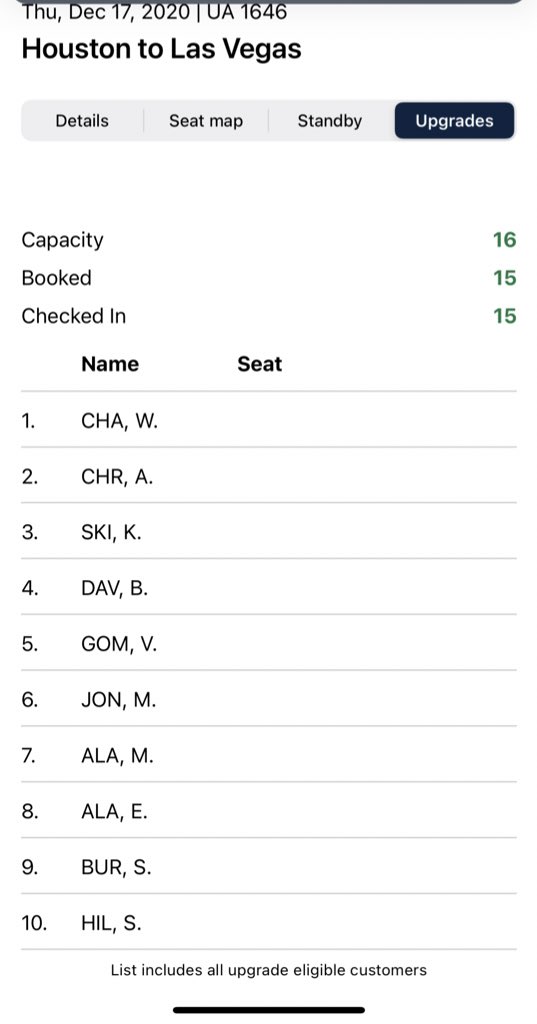537x1024 pixels.
Task: Click the Seat column header
Action: point(259,364)
